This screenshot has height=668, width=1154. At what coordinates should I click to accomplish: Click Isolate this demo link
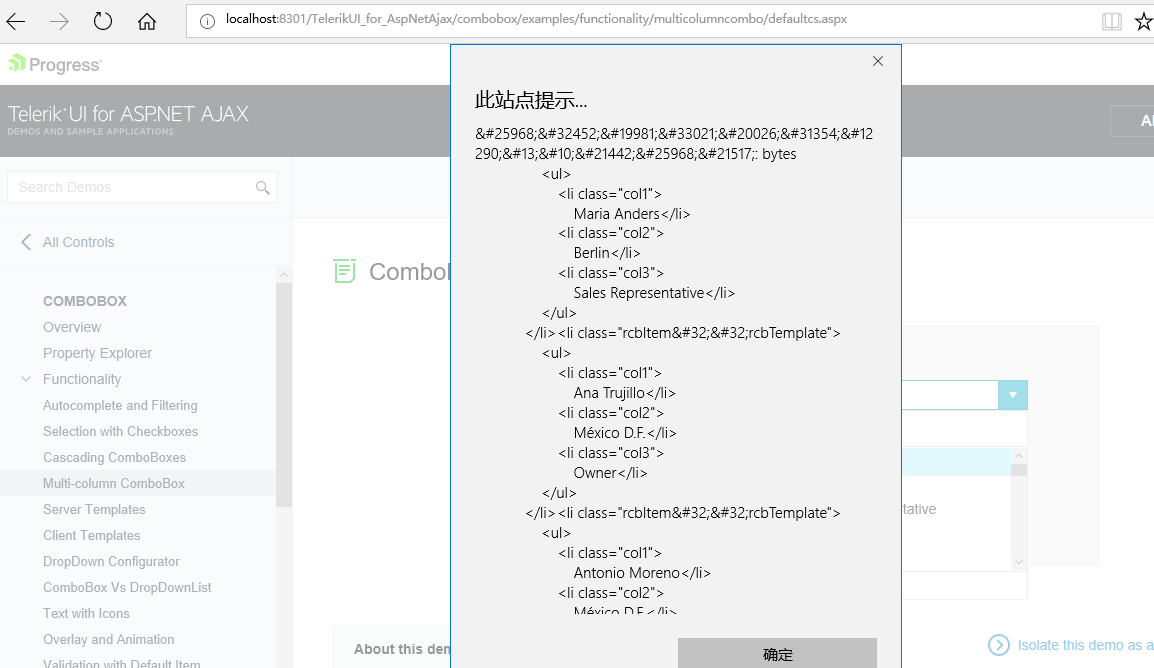(1086, 645)
